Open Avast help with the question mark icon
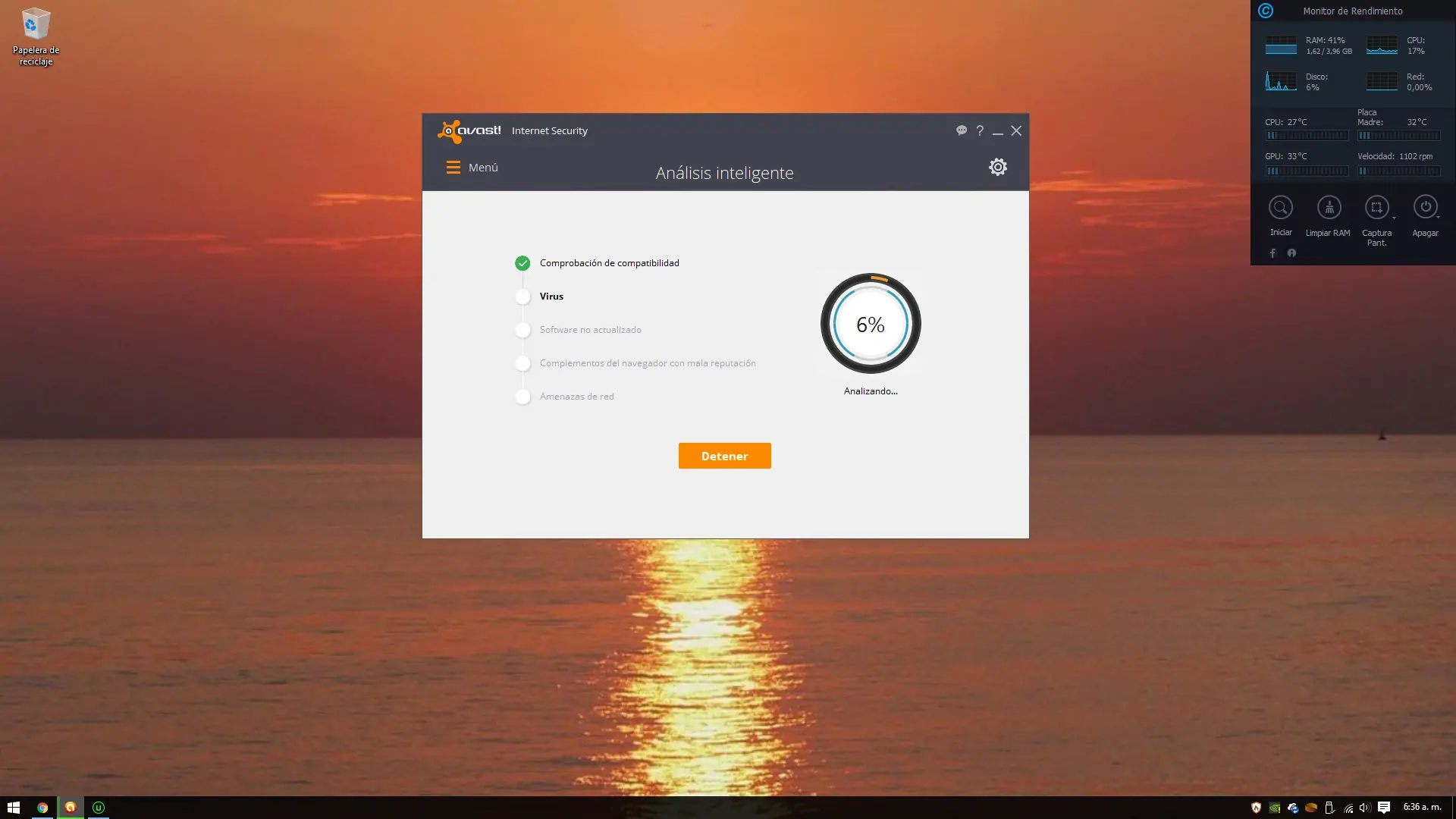 tap(980, 130)
